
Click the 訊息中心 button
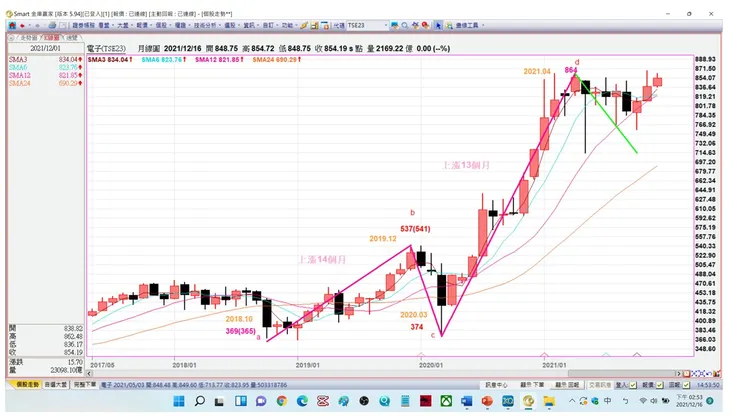(496, 385)
